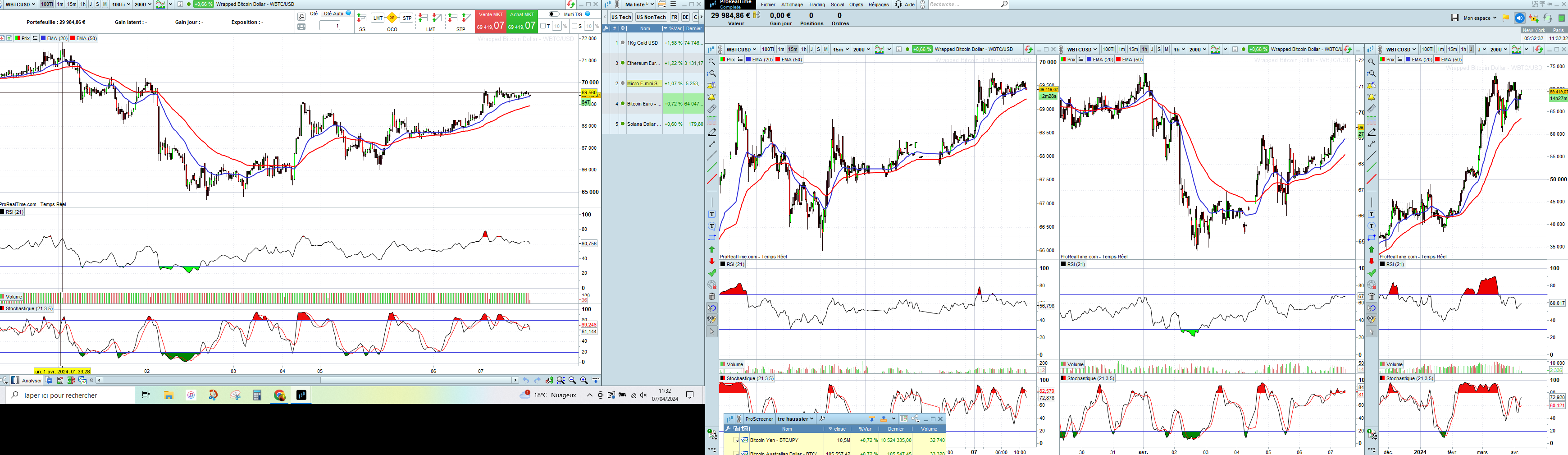This screenshot has height=455, width=1568.
Task: Open the Affichage menu
Action: [x=792, y=4]
